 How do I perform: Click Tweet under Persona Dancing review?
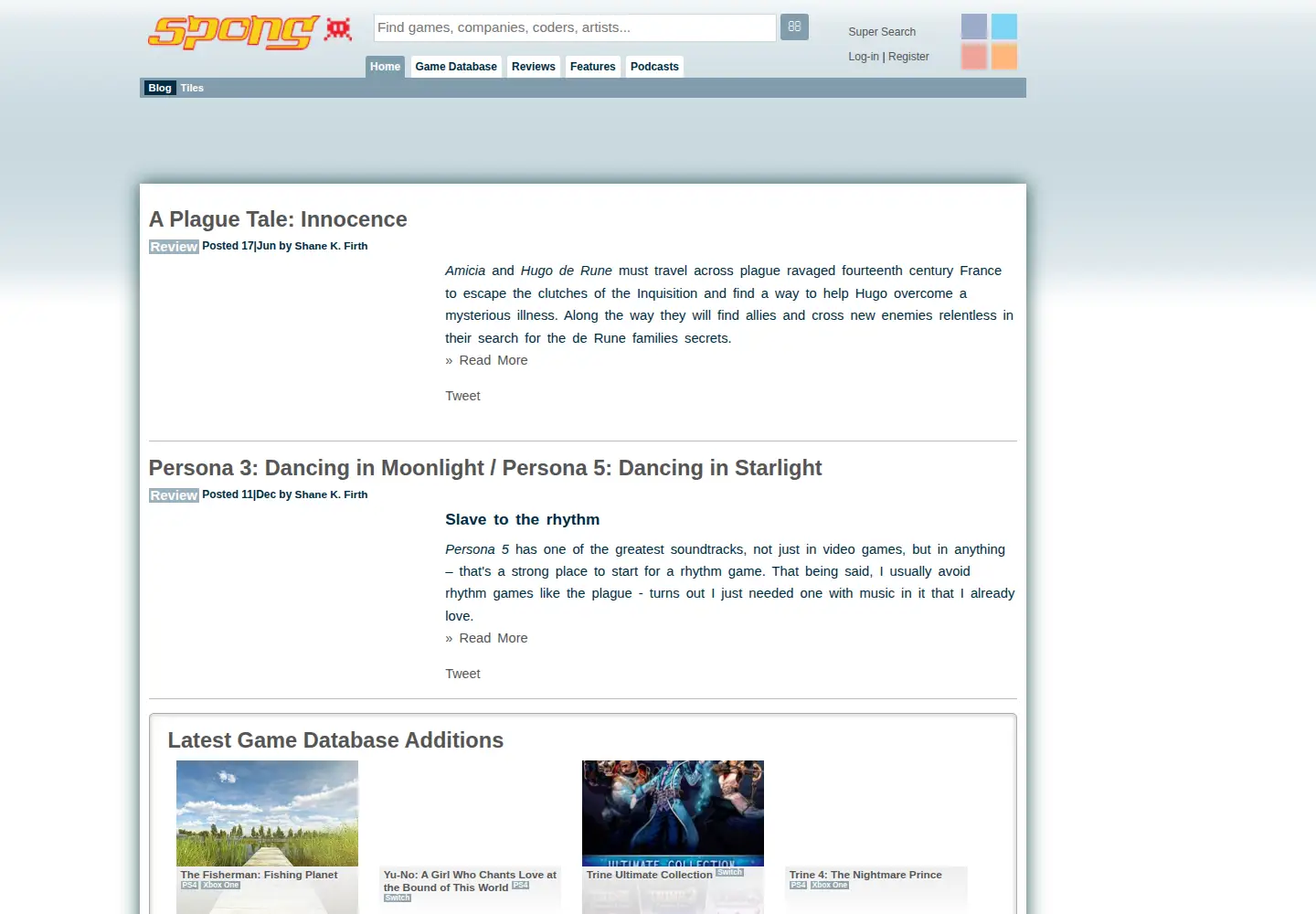(462, 674)
